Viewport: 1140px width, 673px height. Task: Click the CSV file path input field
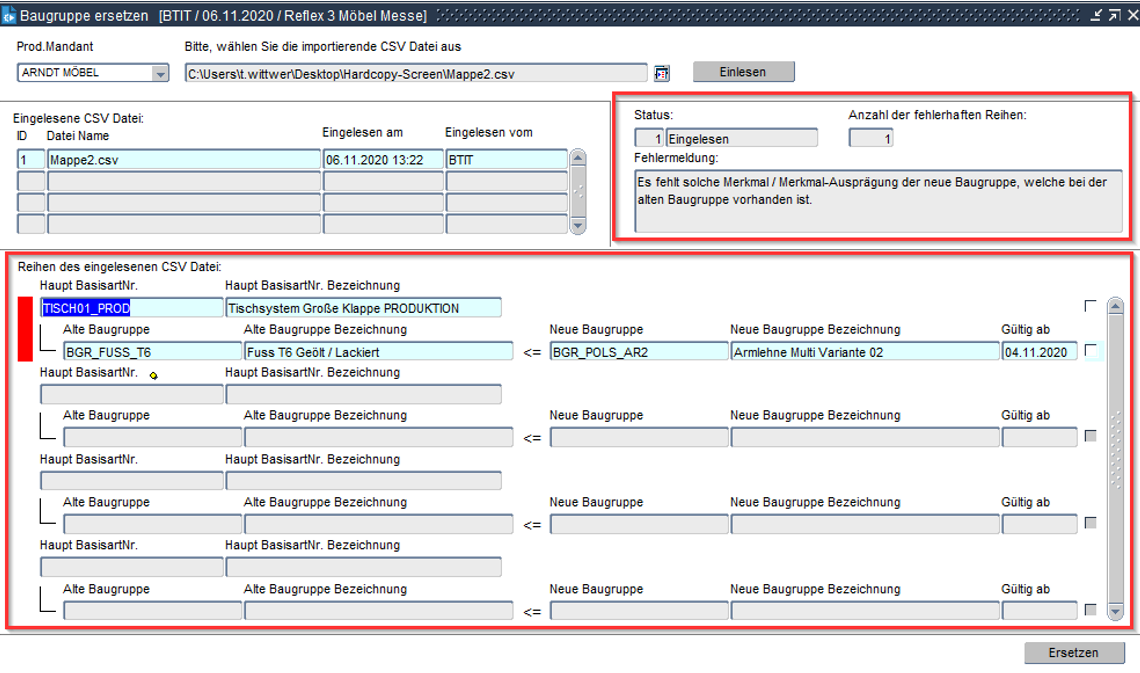(415, 73)
